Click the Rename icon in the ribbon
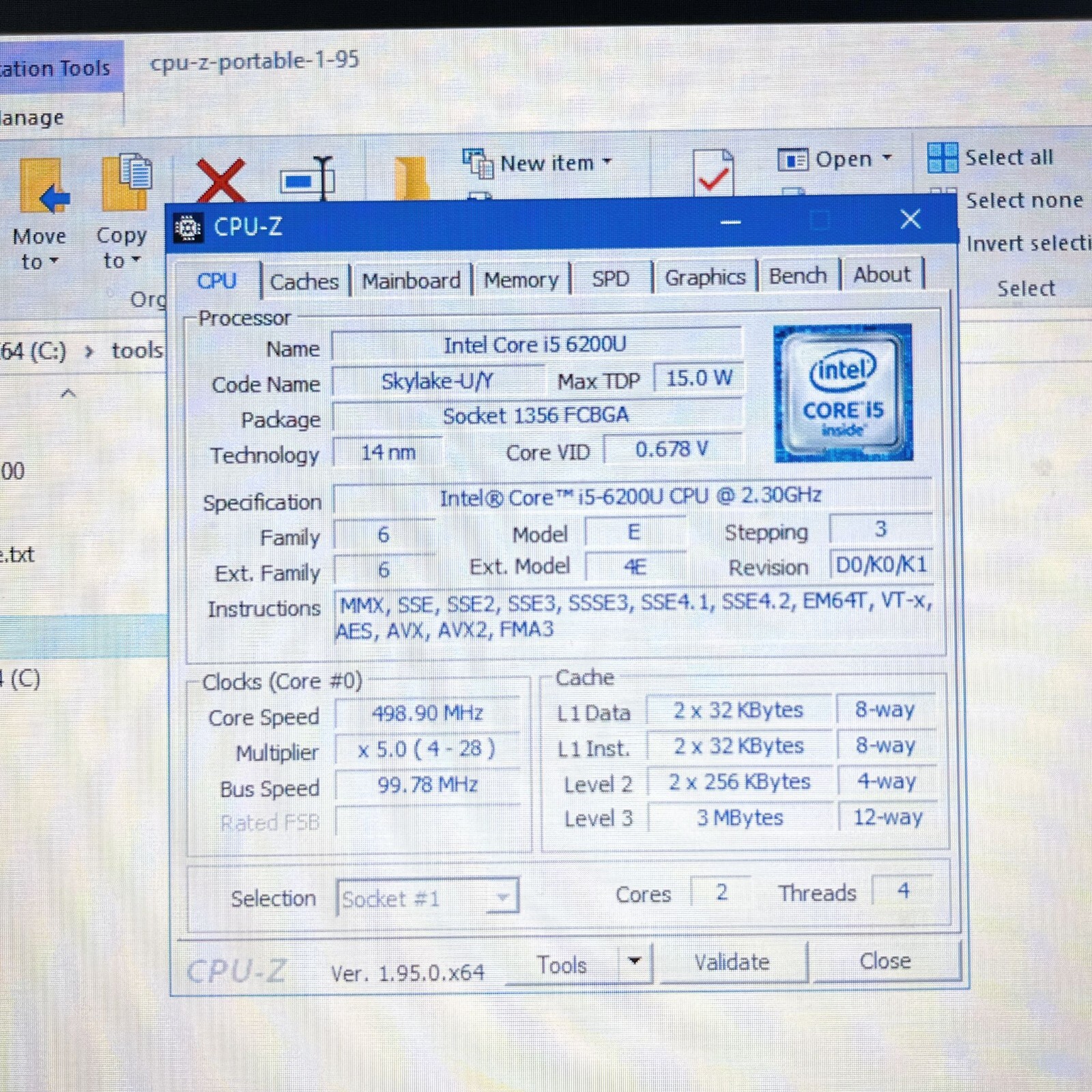Image resolution: width=1092 pixels, height=1092 pixels. click(x=308, y=178)
